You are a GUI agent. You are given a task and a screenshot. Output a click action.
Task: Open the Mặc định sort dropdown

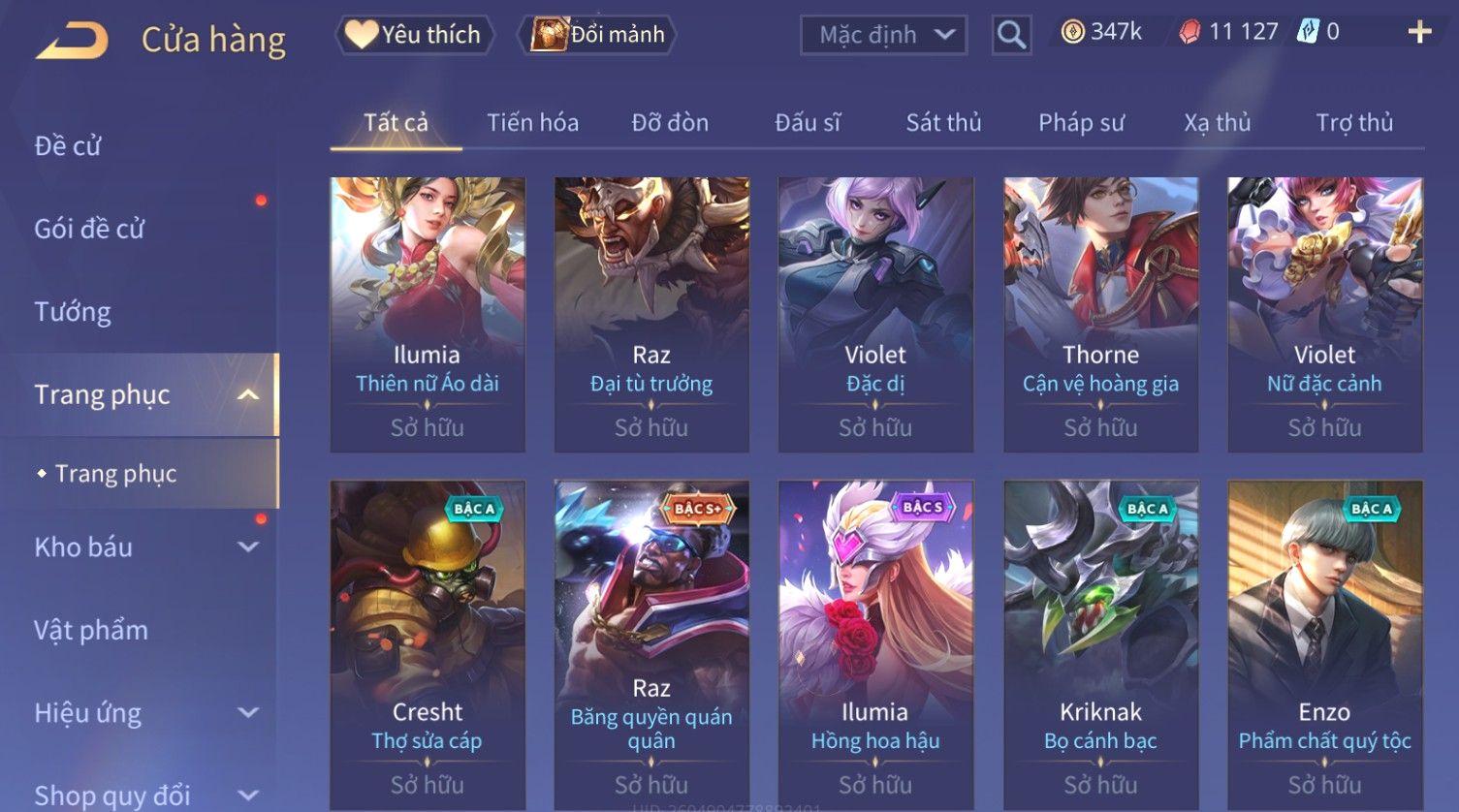coord(883,35)
